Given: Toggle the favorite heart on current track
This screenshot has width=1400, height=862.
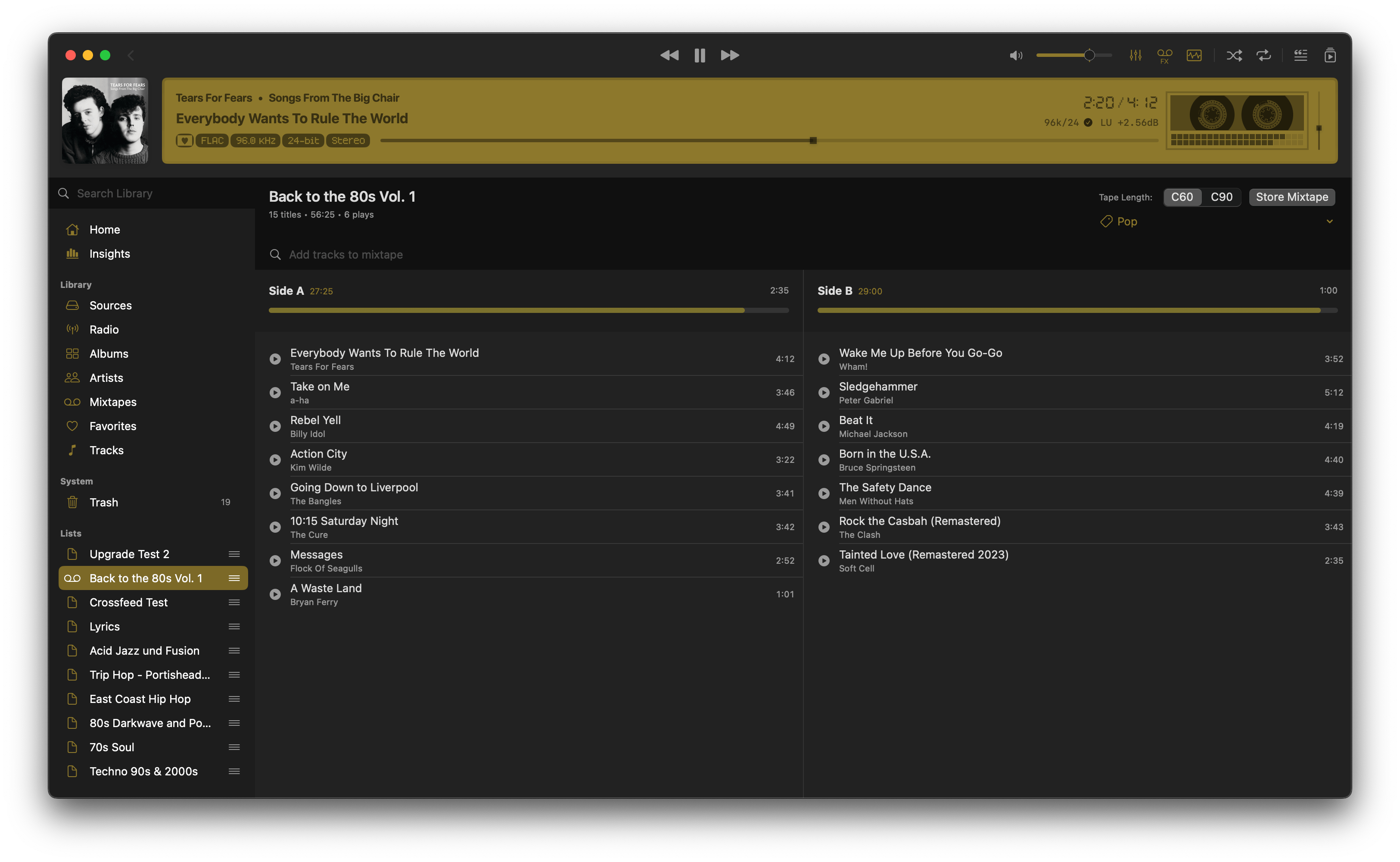Looking at the screenshot, I should [x=184, y=141].
